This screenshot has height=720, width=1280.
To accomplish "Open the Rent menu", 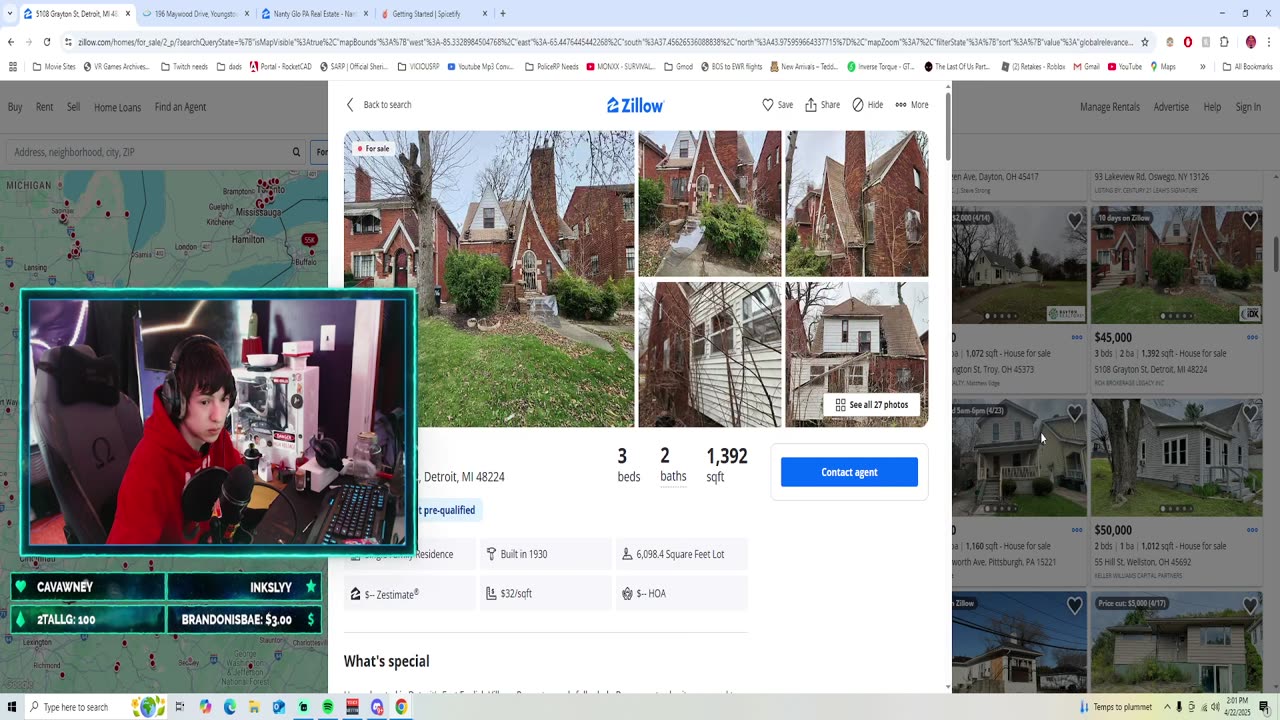I will click(45, 107).
